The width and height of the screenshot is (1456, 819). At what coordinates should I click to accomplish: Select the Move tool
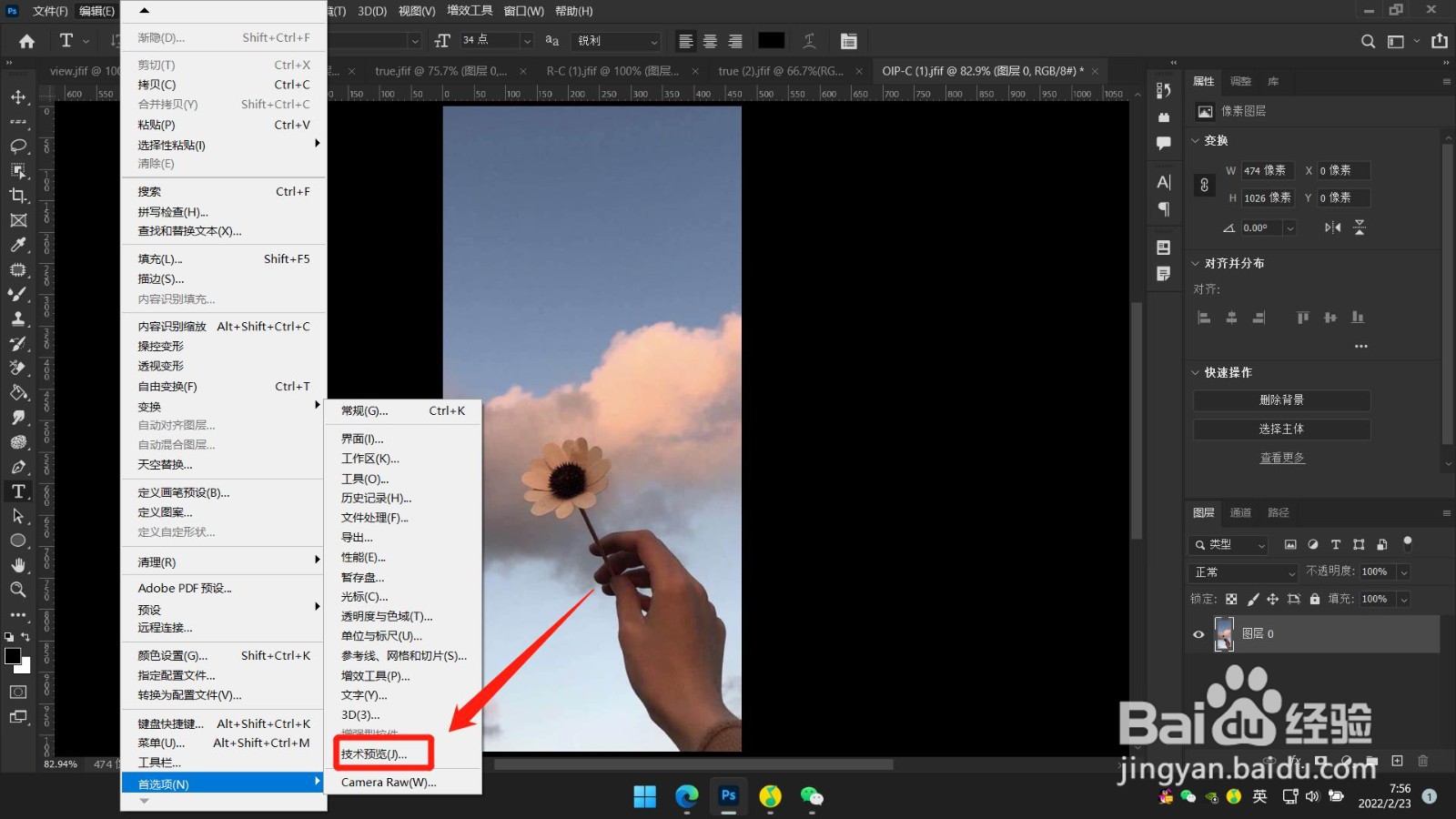click(x=18, y=97)
